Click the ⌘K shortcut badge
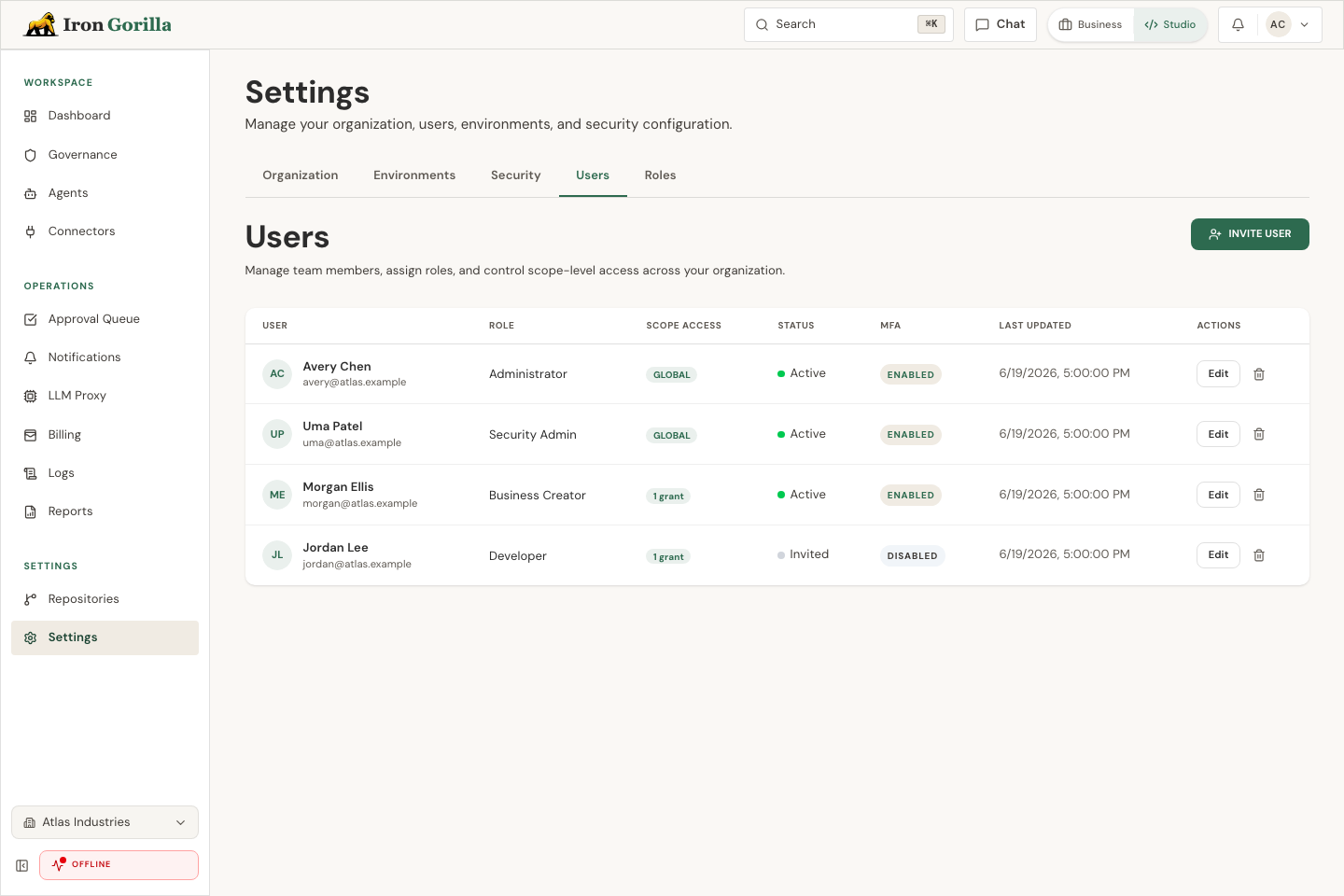1344x896 pixels. [x=931, y=24]
